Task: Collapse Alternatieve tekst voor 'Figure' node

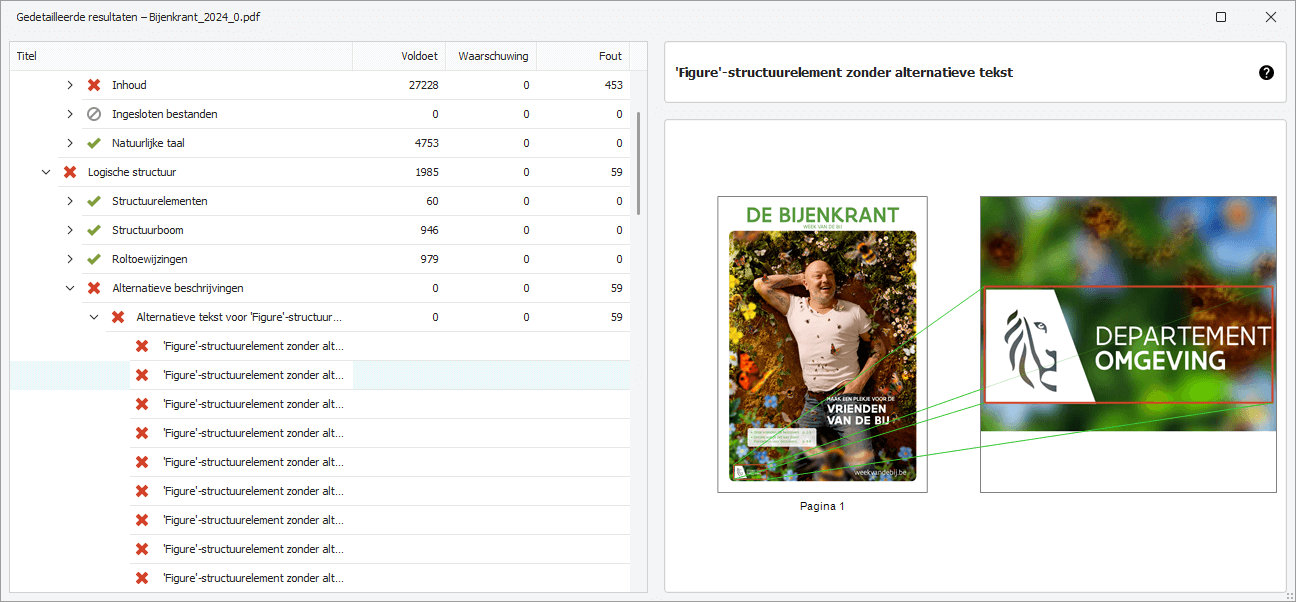Action: 94,317
